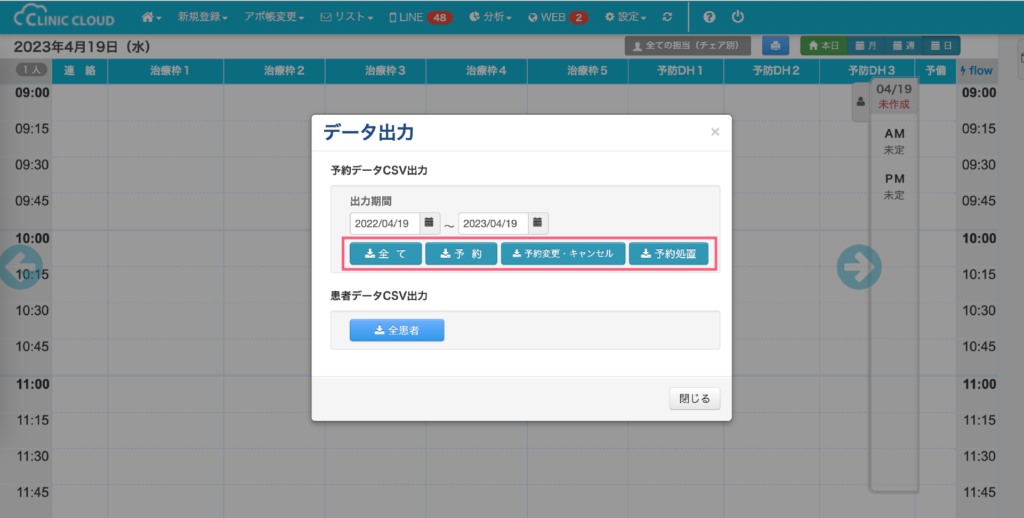Click the start date field 2022/04/19
Viewport: 1024px width, 518px height.
385,223
